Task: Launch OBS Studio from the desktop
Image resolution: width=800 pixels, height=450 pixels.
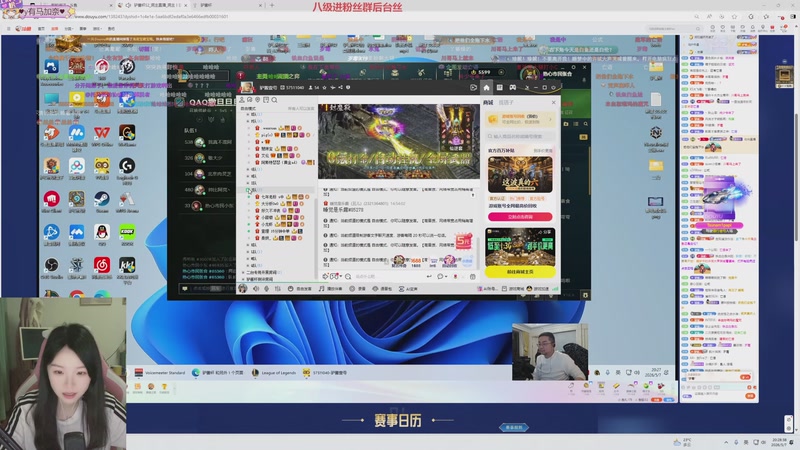Action: coord(52,265)
